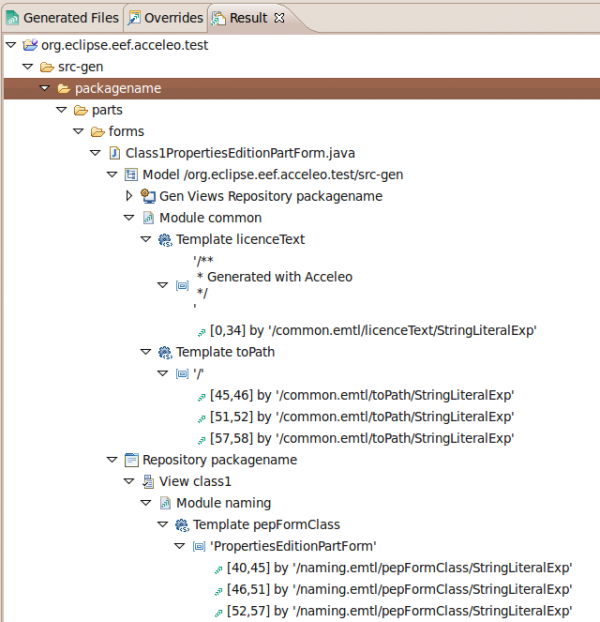Click the Gen Views Repository packagename icon
600x622 pixels.
pyautogui.click(x=148, y=196)
